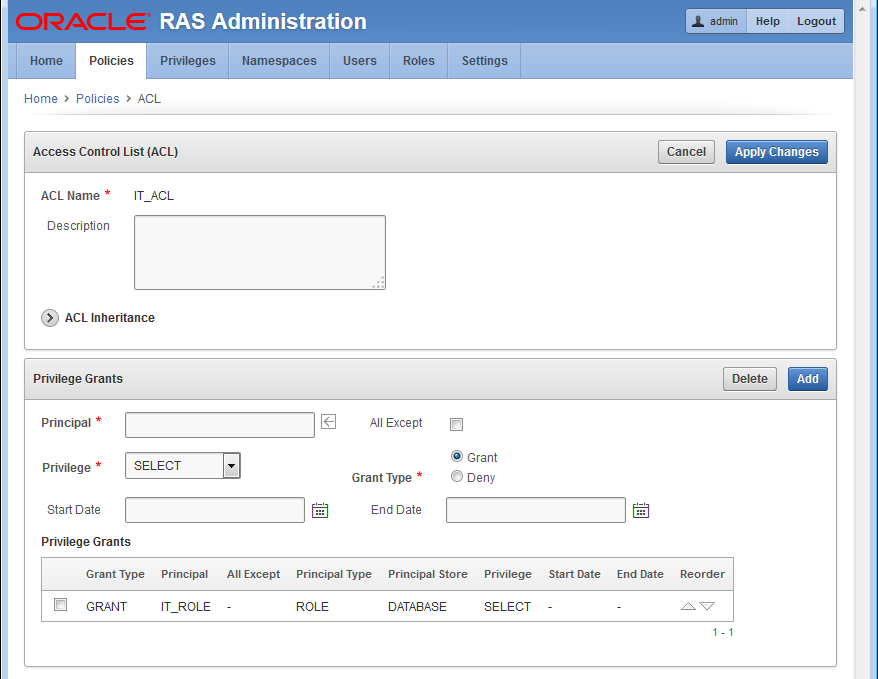Click the Apply Changes button
This screenshot has width=878, height=679.
[776, 152]
